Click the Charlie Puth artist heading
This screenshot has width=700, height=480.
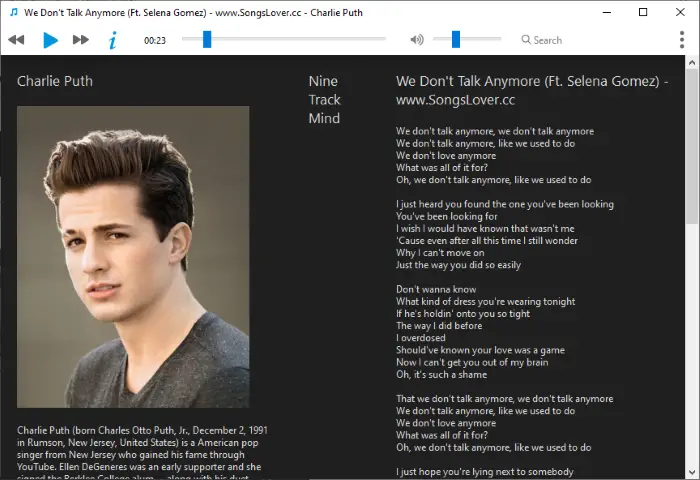[55, 81]
